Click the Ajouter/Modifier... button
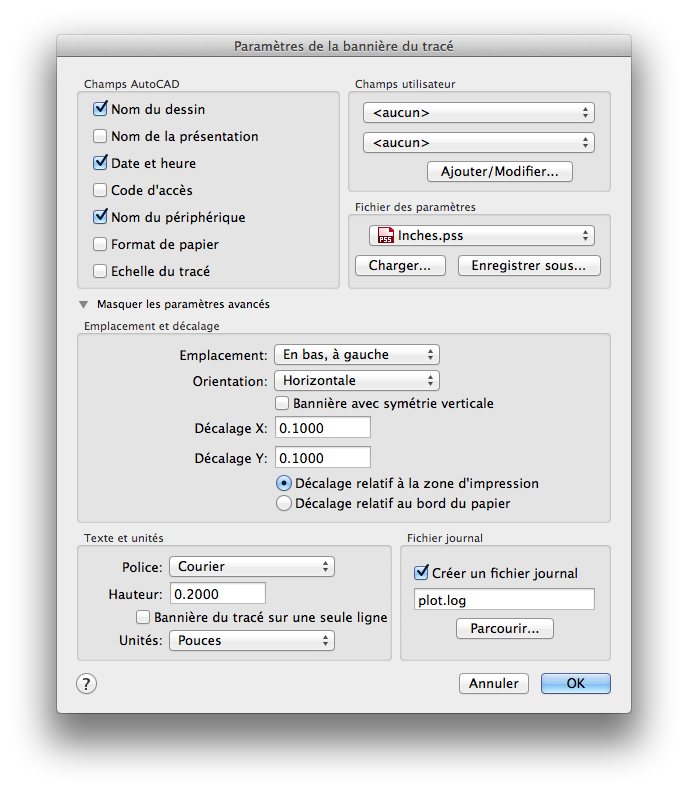 500,172
